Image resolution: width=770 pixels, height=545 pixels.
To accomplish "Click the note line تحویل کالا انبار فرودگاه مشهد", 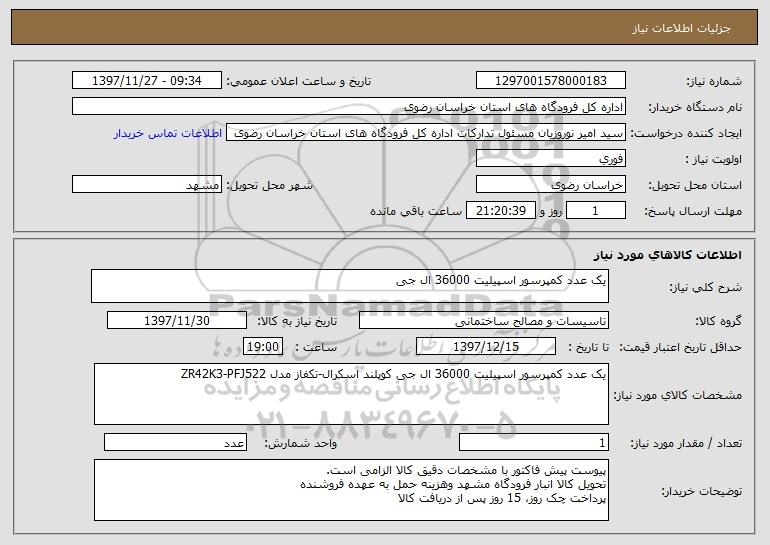I will [x=453, y=485].
